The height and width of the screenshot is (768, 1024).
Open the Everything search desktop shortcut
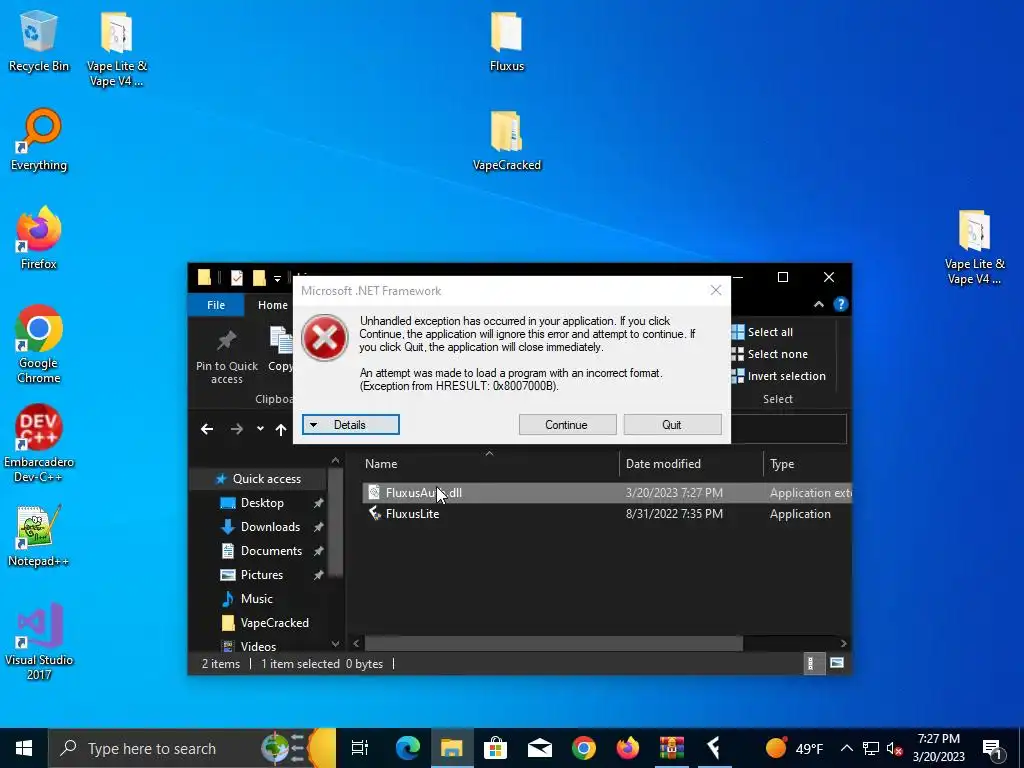(x=39, y=140)
